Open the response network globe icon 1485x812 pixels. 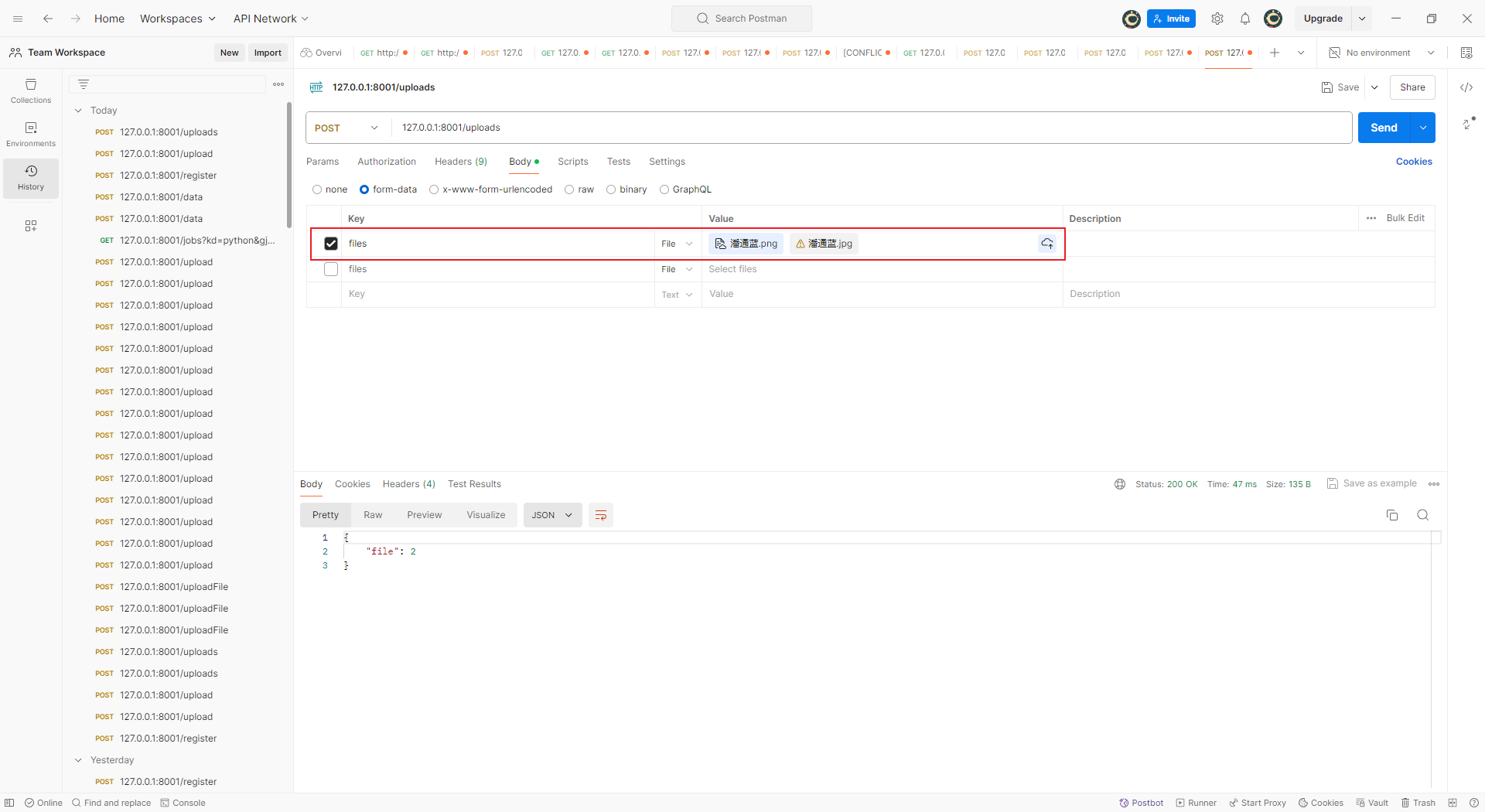click(x=1120, y=484)
